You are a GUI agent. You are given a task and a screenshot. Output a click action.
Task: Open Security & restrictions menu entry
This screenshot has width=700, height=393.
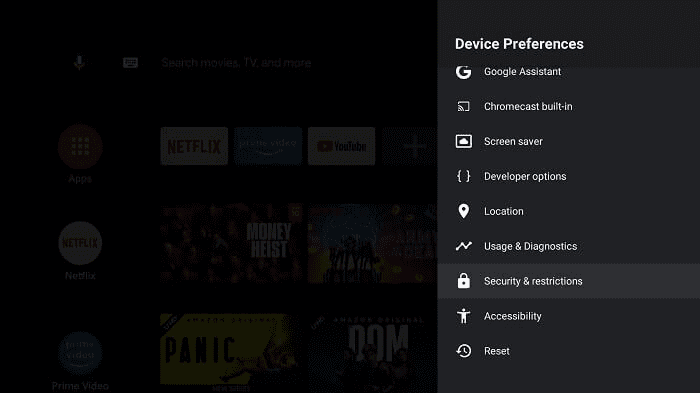[569, 281]
